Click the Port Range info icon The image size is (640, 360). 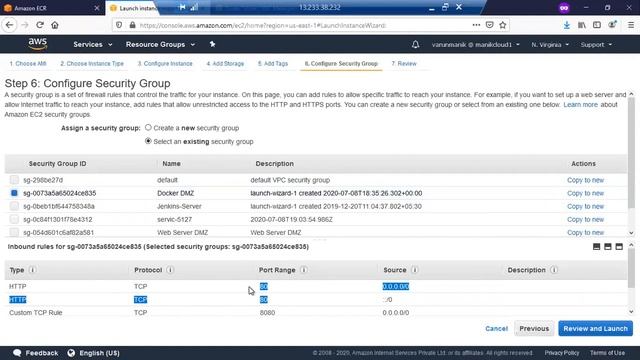(304, 270)
